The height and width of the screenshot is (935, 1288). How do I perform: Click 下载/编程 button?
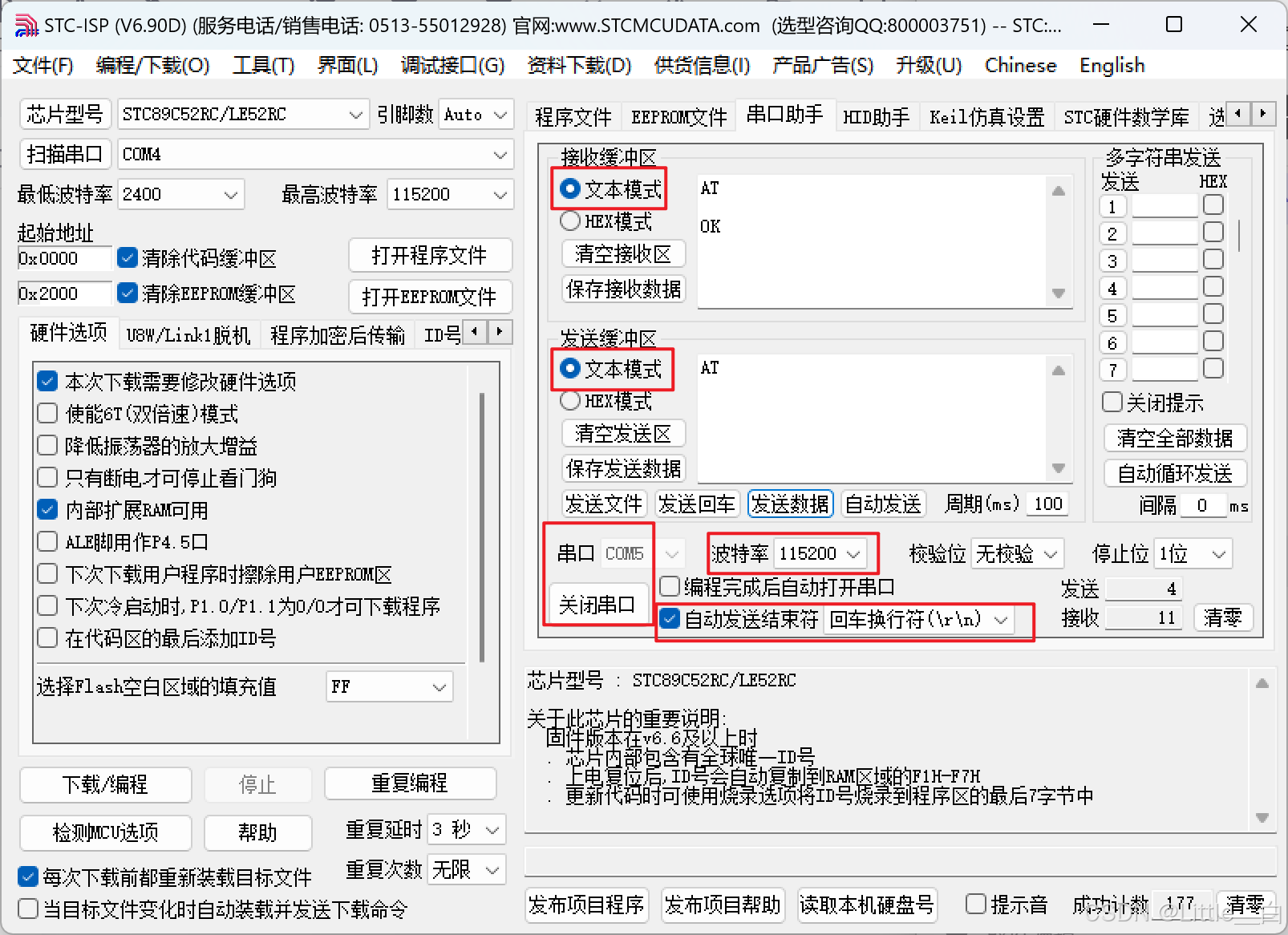(x=105, y=784)
